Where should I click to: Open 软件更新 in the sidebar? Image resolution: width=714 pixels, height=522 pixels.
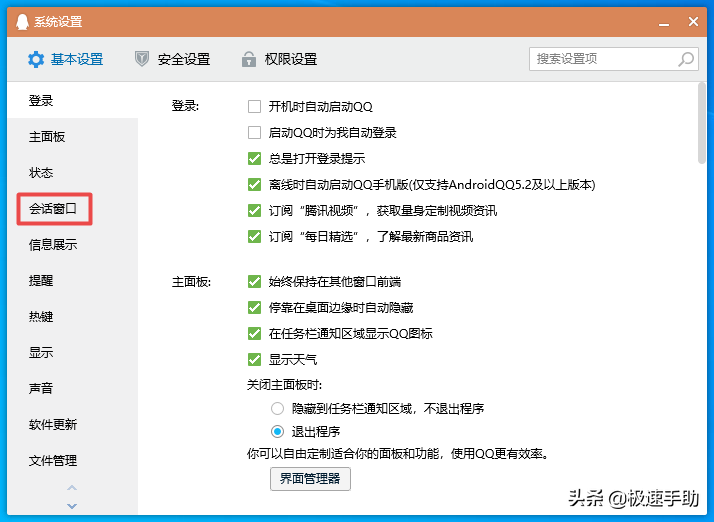point(72,424)
